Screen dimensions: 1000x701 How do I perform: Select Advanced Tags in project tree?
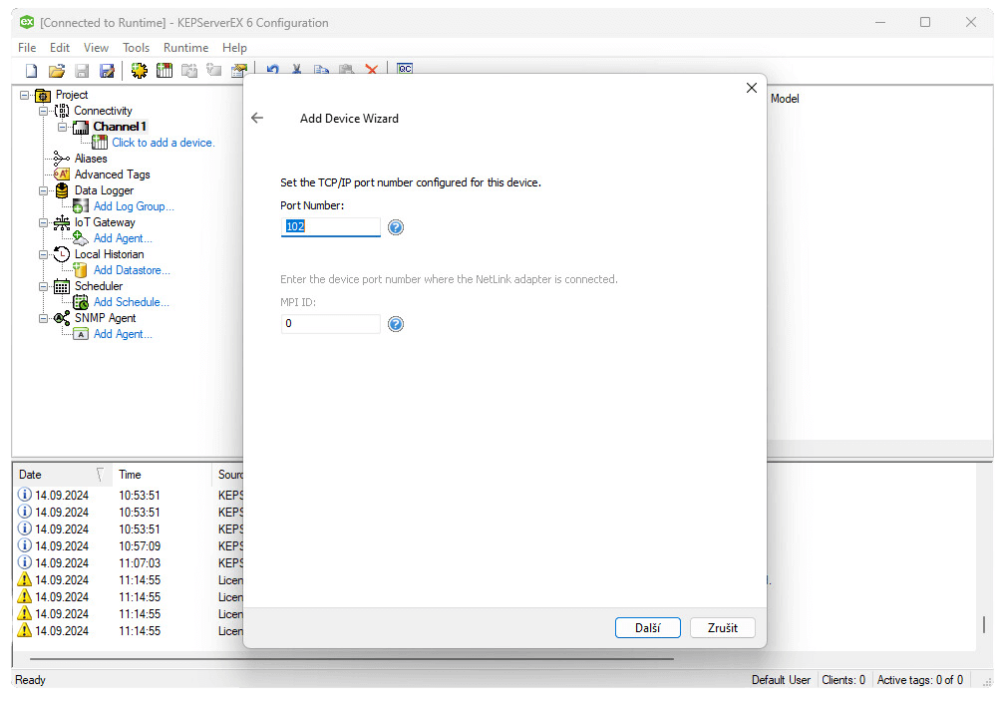(112, 174)
